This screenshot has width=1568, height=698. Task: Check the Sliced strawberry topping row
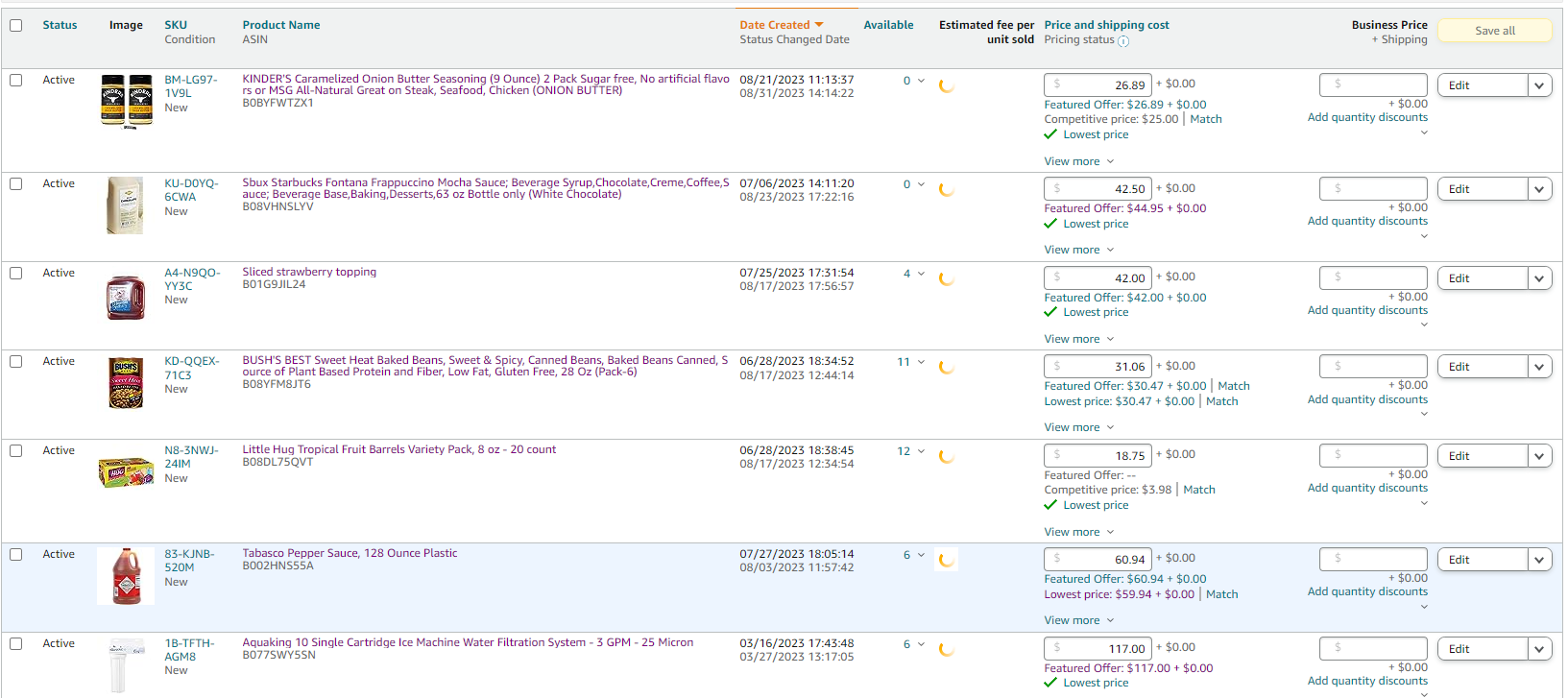coord(16,274)
